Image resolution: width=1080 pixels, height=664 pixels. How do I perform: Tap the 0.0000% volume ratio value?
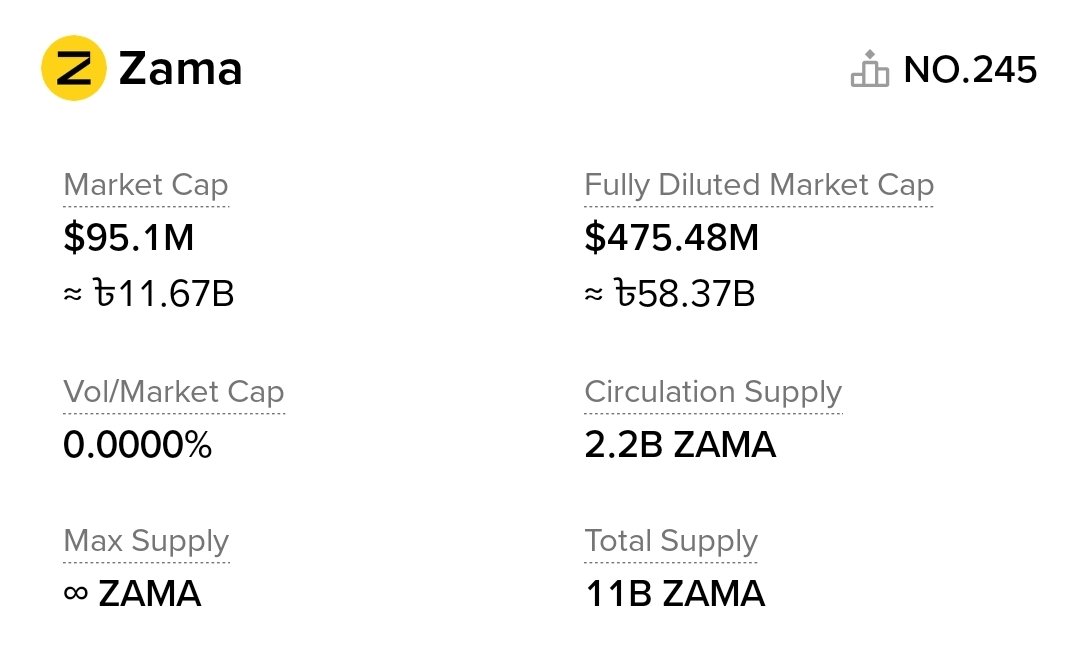[x=137, y=445]
